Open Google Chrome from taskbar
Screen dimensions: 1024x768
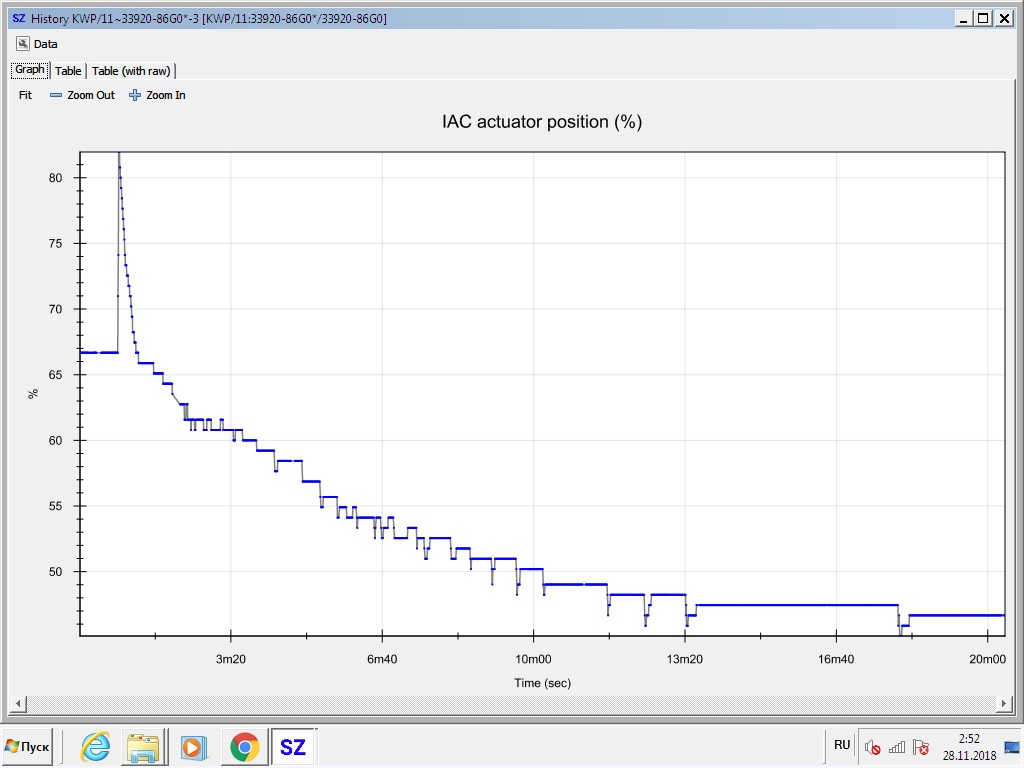[x=243, y=746]
